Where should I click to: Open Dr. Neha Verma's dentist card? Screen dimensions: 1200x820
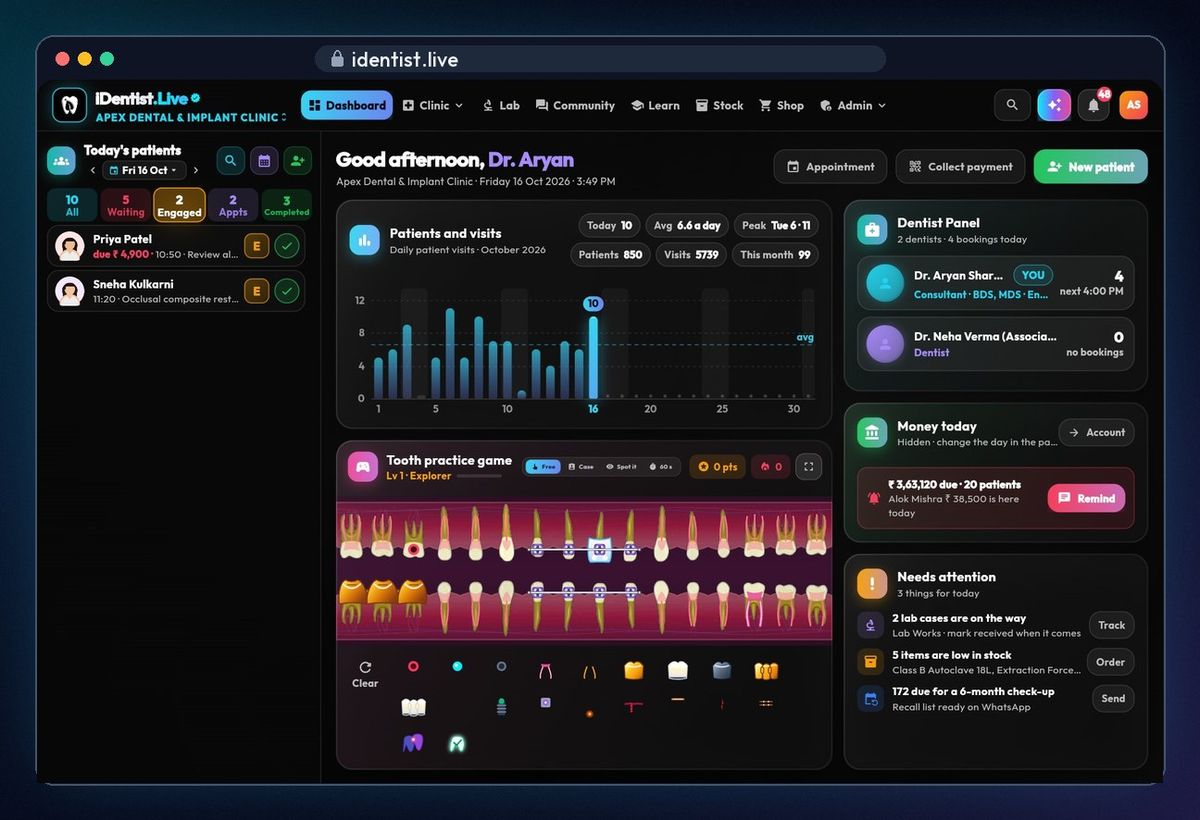coord(996,344)
